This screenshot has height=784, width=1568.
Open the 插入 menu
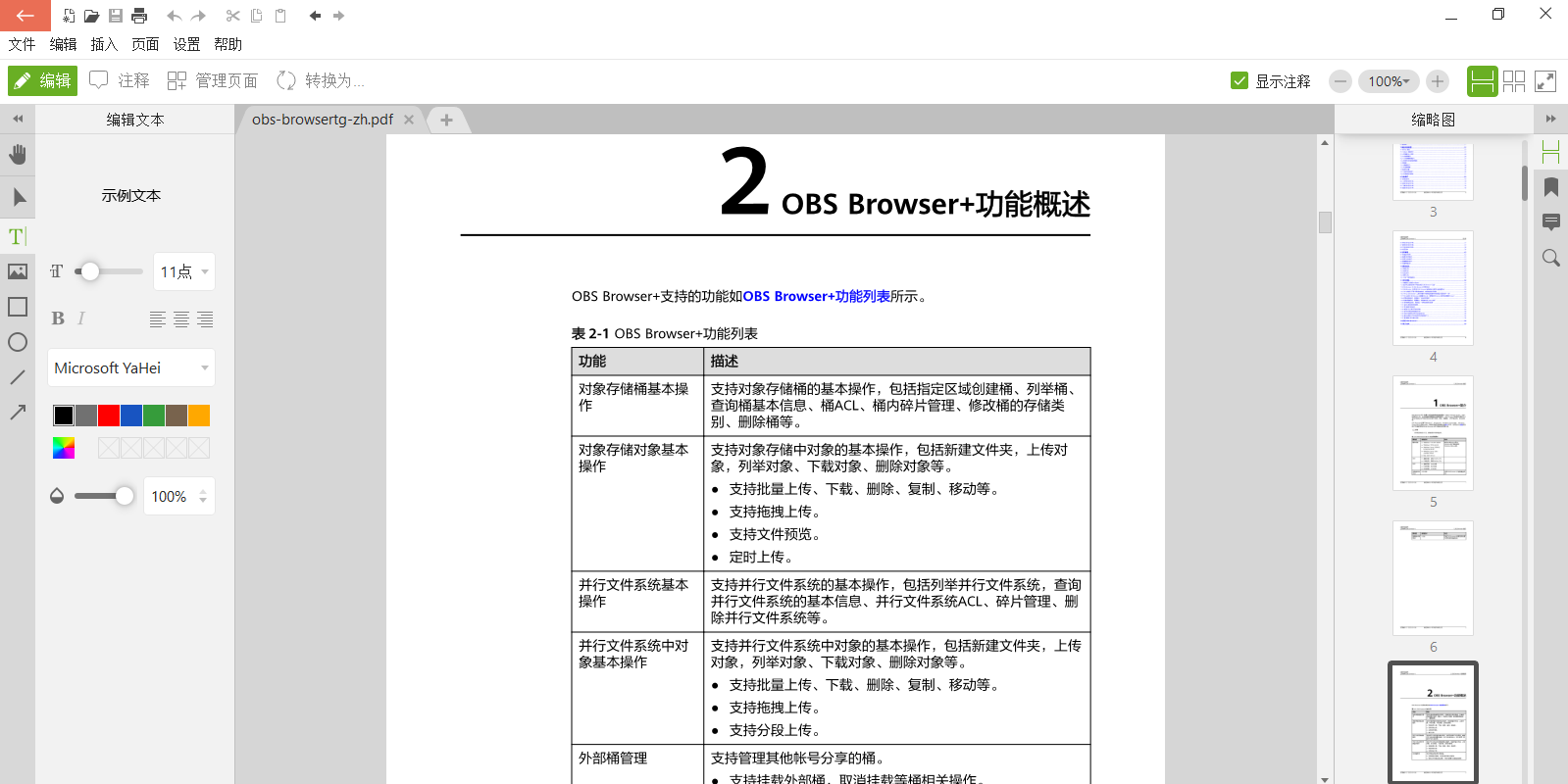[x=104, y=44]
